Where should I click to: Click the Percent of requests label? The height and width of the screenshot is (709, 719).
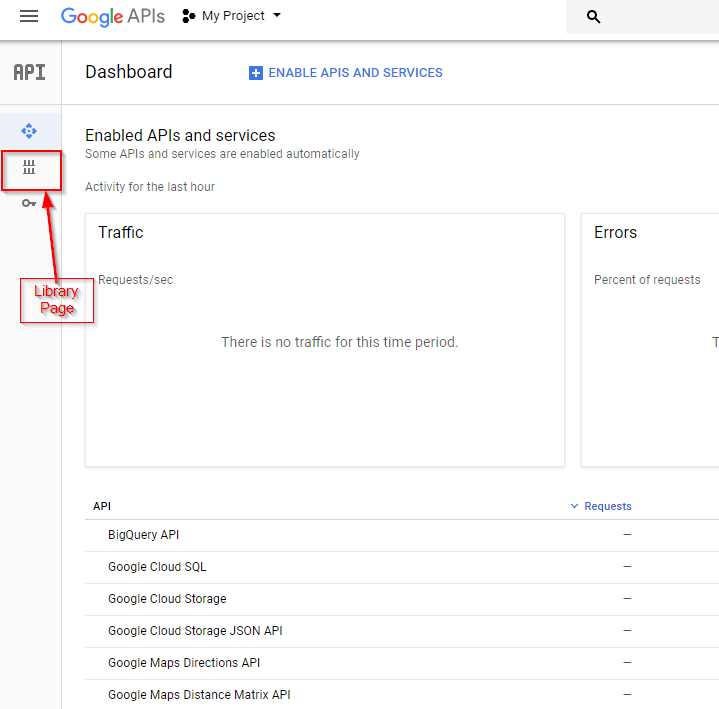coord(647,280)
